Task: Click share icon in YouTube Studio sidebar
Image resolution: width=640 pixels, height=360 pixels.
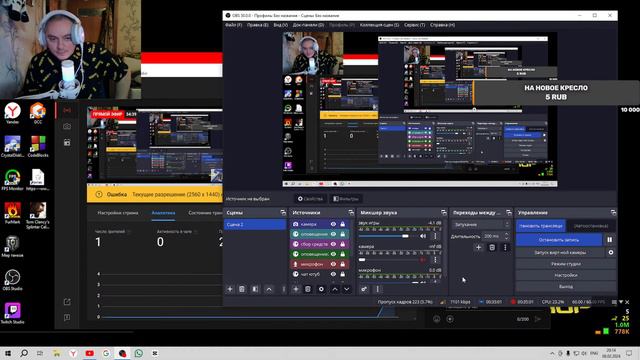Action: tap(67, 302)
